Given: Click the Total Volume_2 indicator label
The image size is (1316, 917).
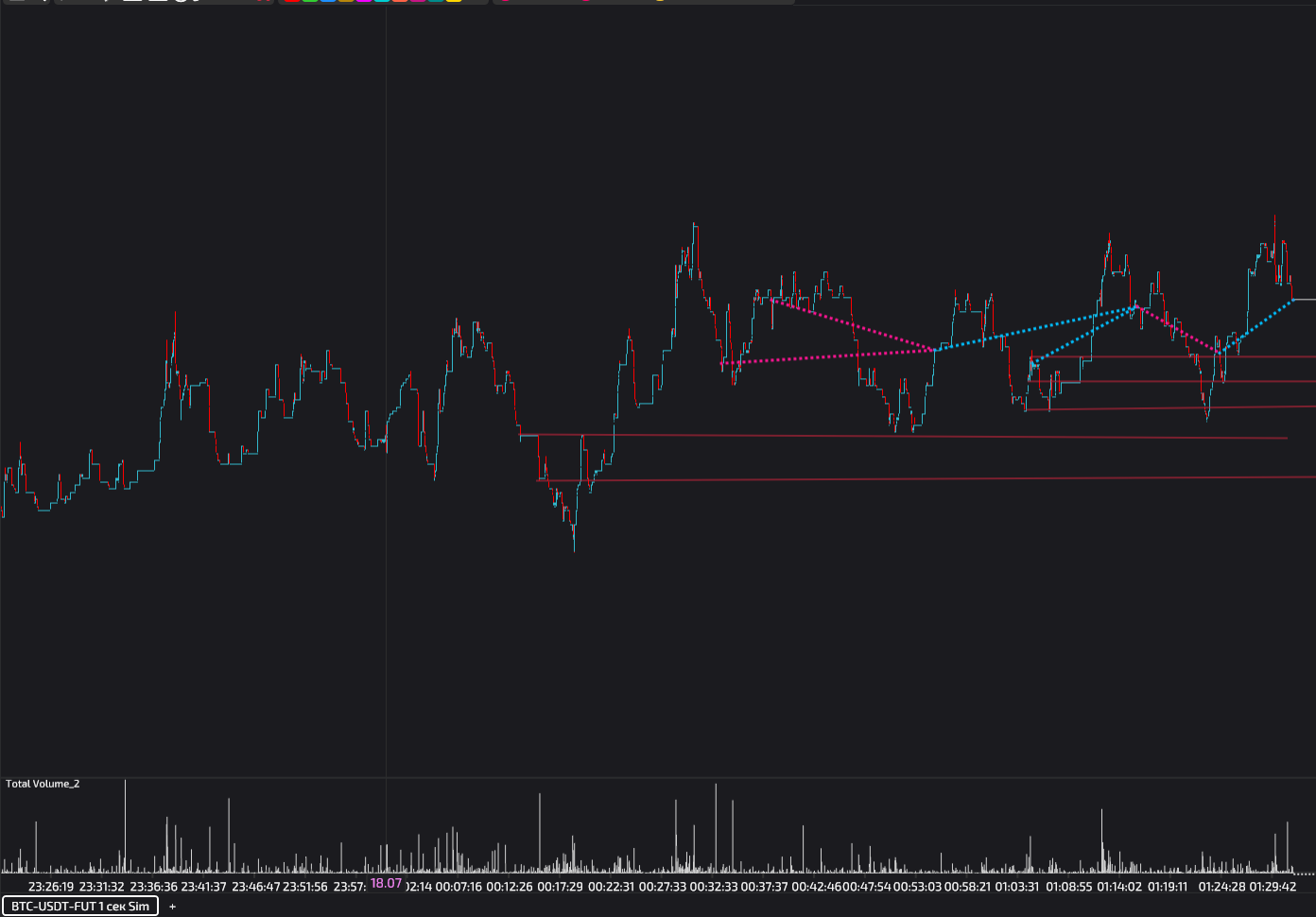Looking at the screenshot, I should 43,784.
